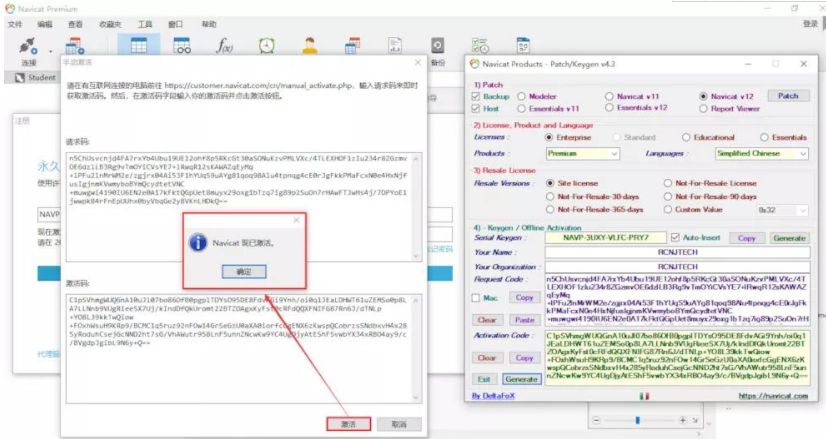Open the User toolbar icon
Viewport: 826px width, 439px height.
(x=310, y=46)
